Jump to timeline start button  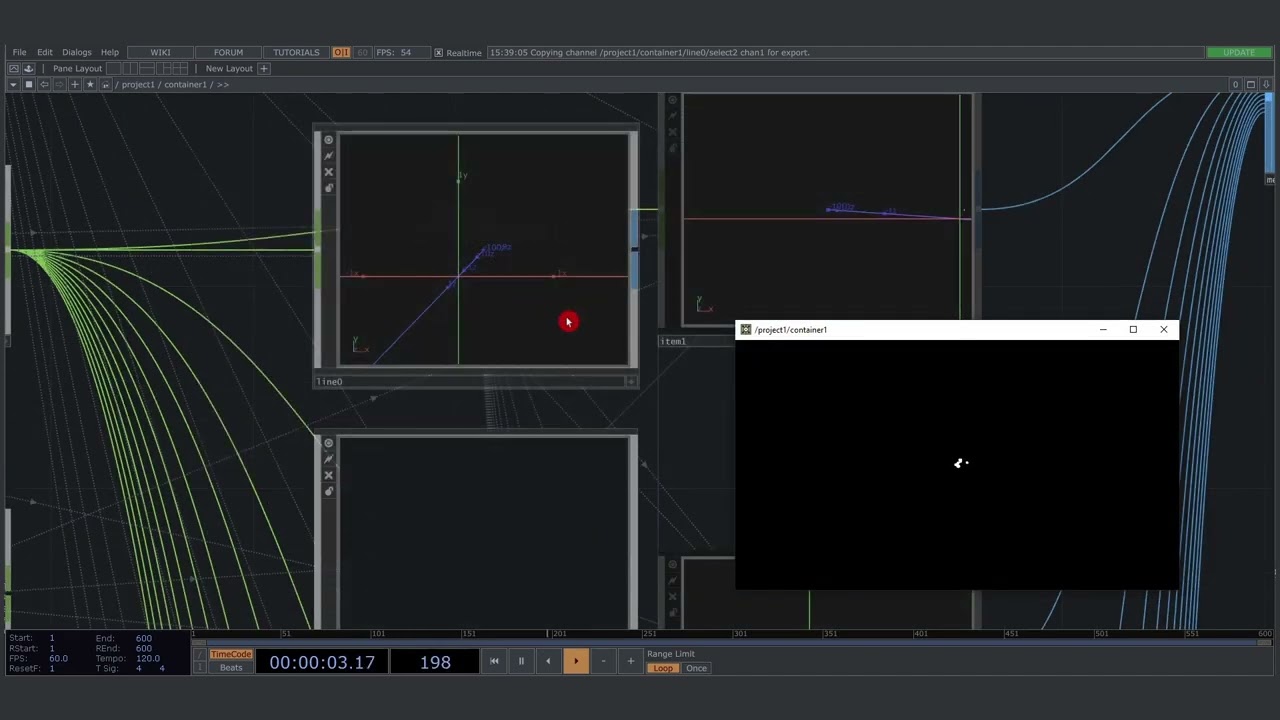pos(494,661)
